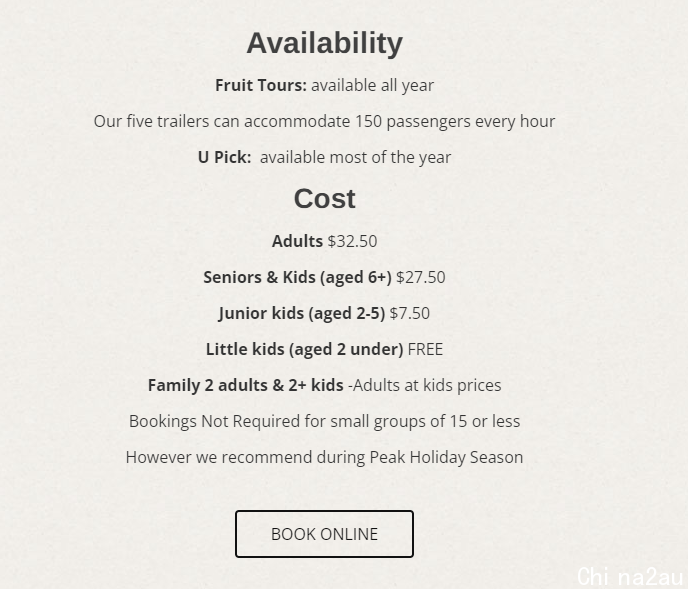Click Little kids (aged 2 under) FREE line
Screen dimensions: 688x589
324,349
